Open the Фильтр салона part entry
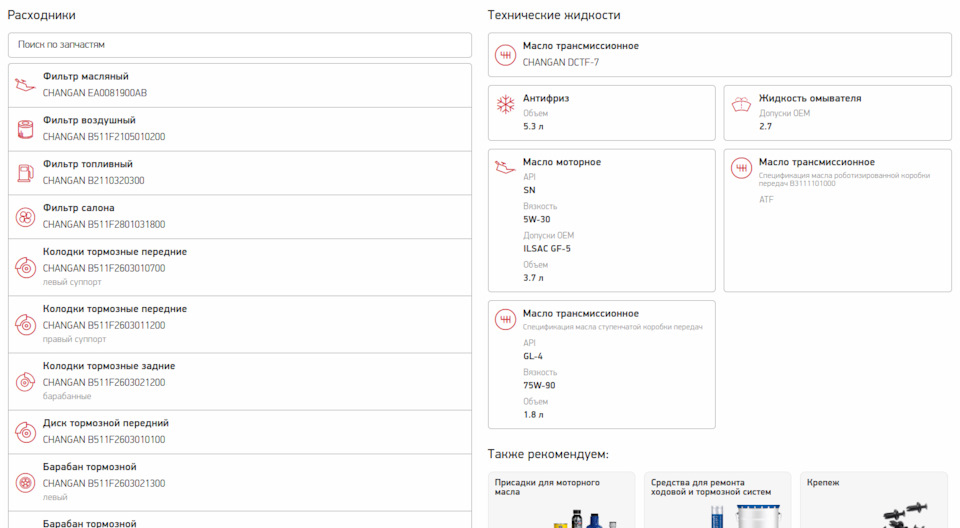The image size is (960, 528). (x=240, y=217)
